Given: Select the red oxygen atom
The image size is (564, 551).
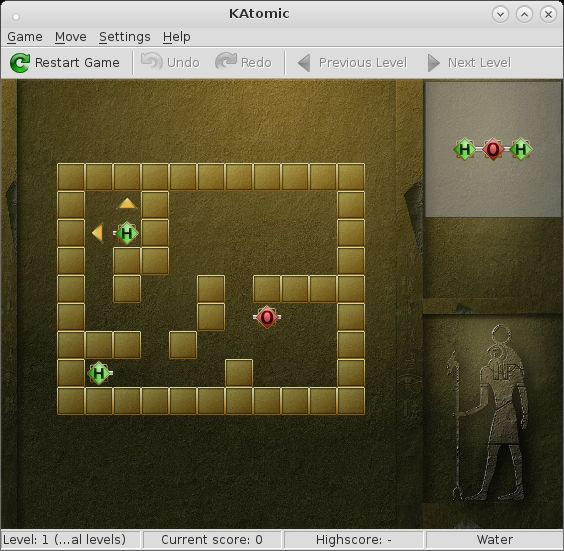Looking at the screenshot, I should click(267, 317).
